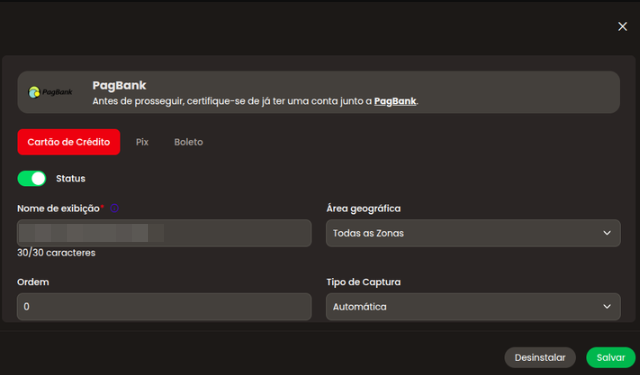Click the PagBank logo image

(50, 92)
